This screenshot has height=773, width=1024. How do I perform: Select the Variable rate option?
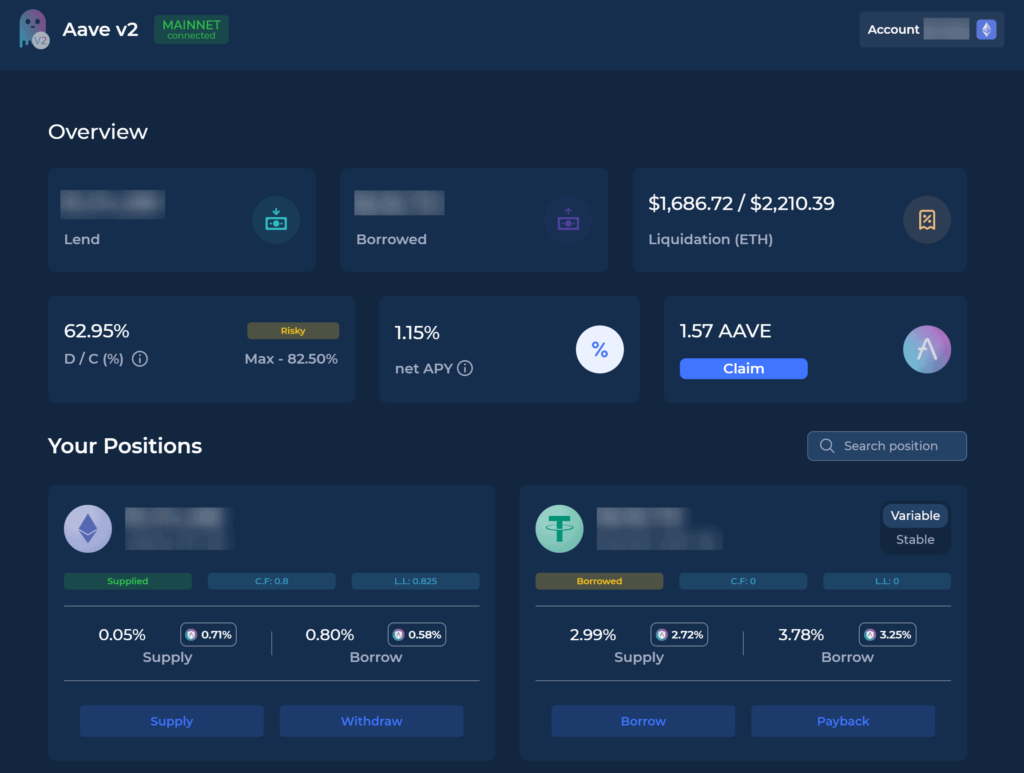click(x=915, y=516)
